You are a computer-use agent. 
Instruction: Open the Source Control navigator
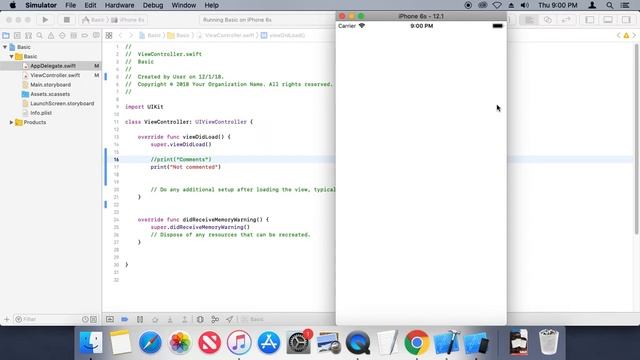click(17, 36)
